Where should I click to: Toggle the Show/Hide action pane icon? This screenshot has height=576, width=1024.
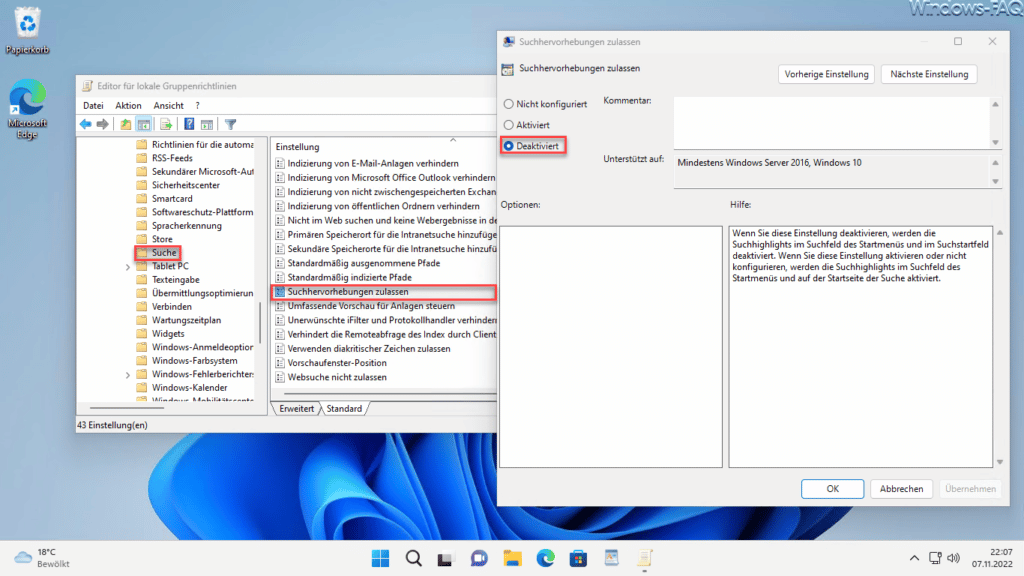tap(207, 124)
